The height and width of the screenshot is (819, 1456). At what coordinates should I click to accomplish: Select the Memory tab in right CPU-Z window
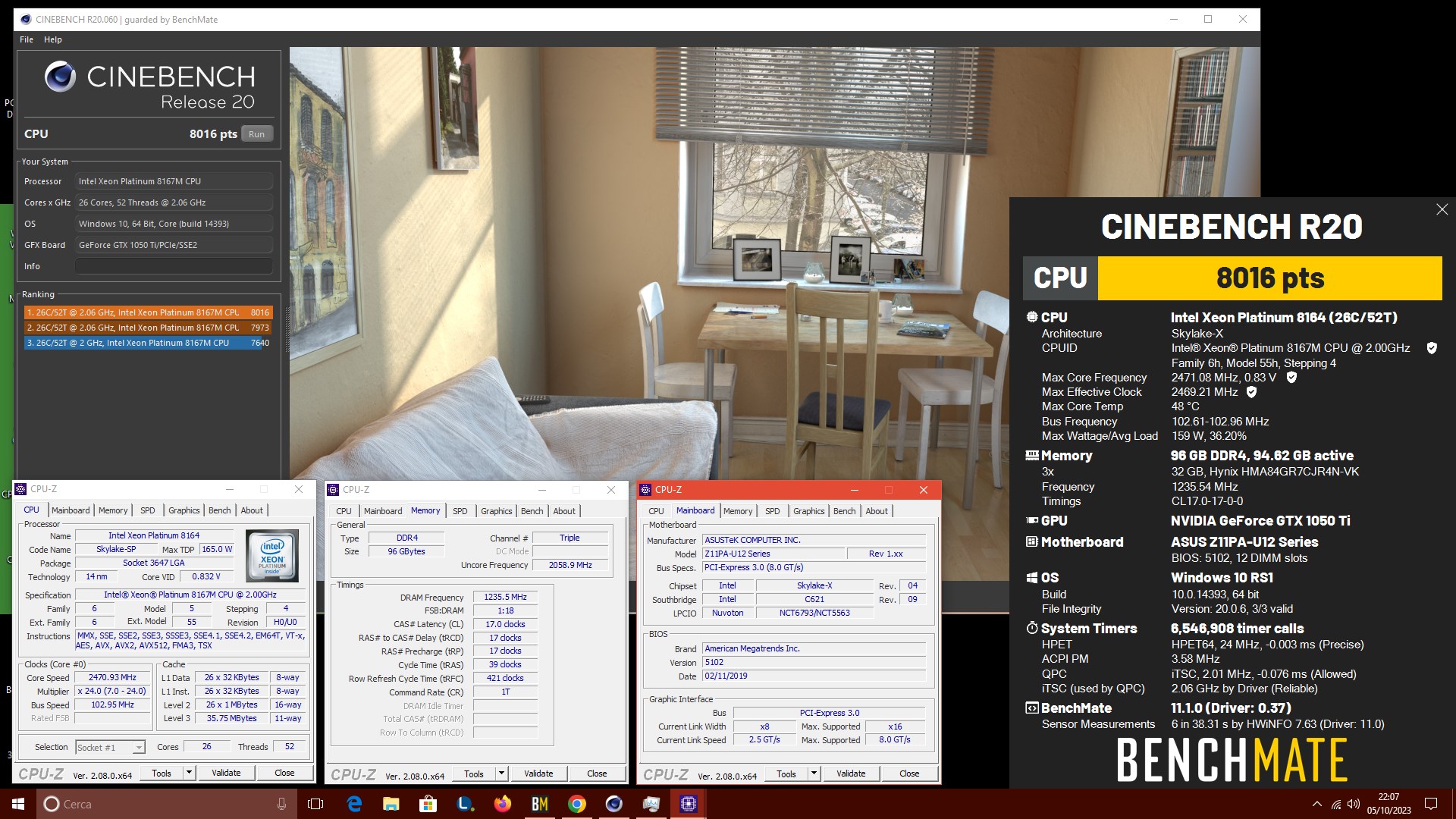point(738,511)
